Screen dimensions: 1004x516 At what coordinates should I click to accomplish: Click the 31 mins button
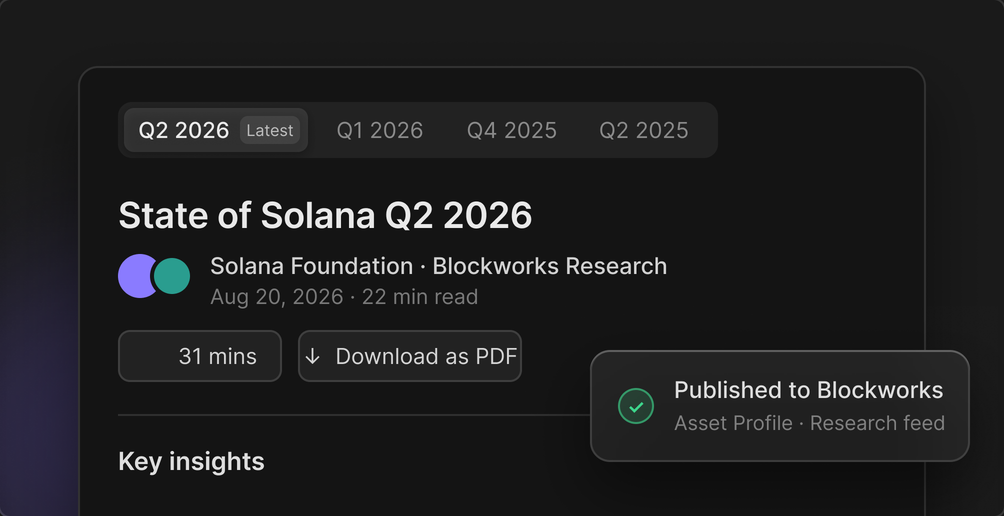200,356
